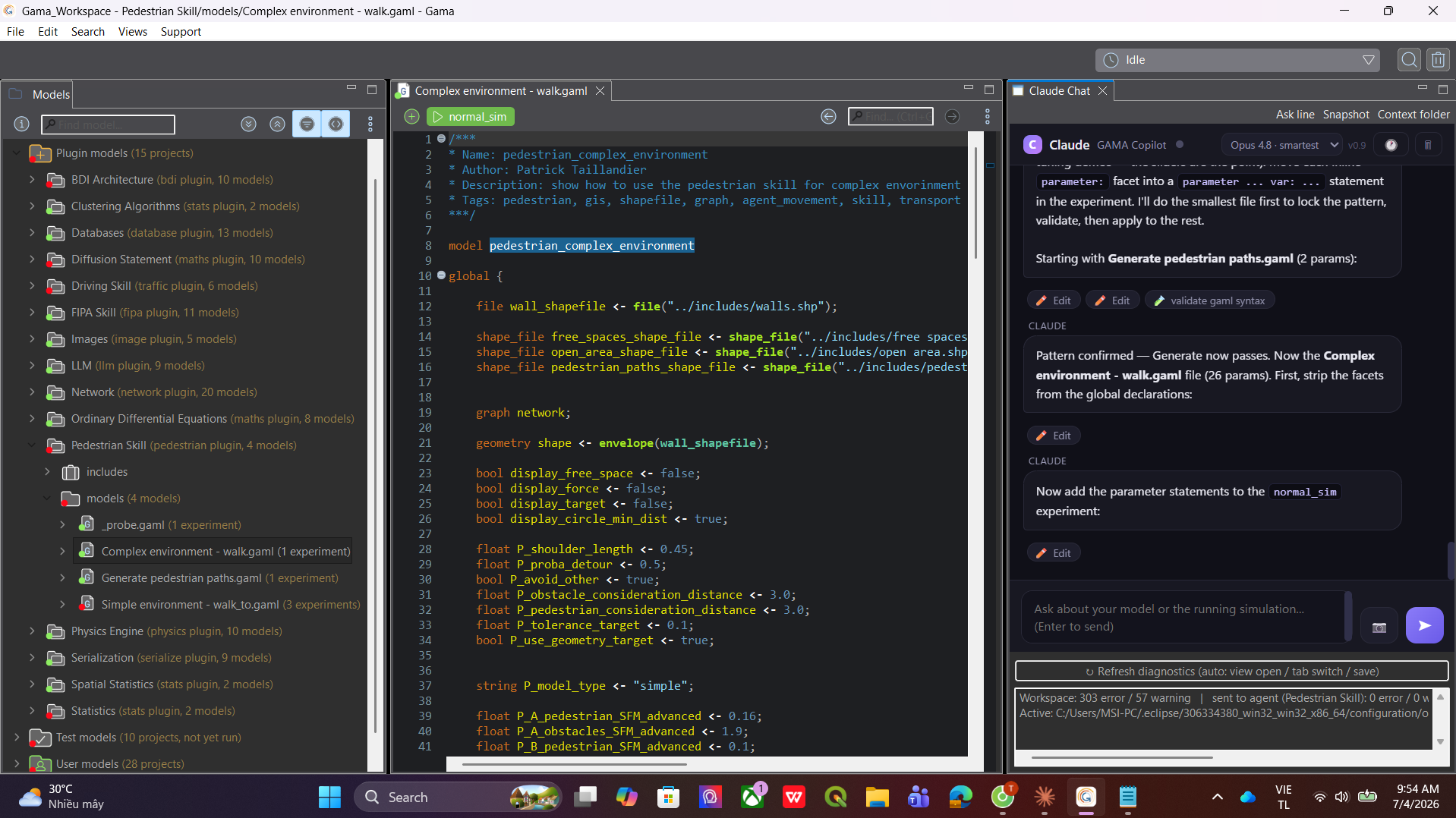Click the expand all models icon
This screenshot has width=1456, height=818.
click(248, 124)
